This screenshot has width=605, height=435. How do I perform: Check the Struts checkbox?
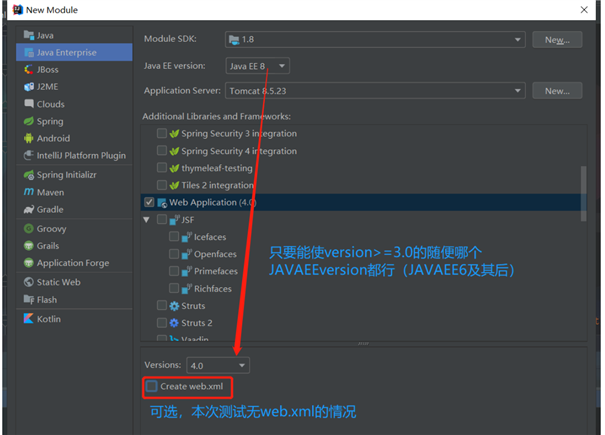(x=162, y=306)
